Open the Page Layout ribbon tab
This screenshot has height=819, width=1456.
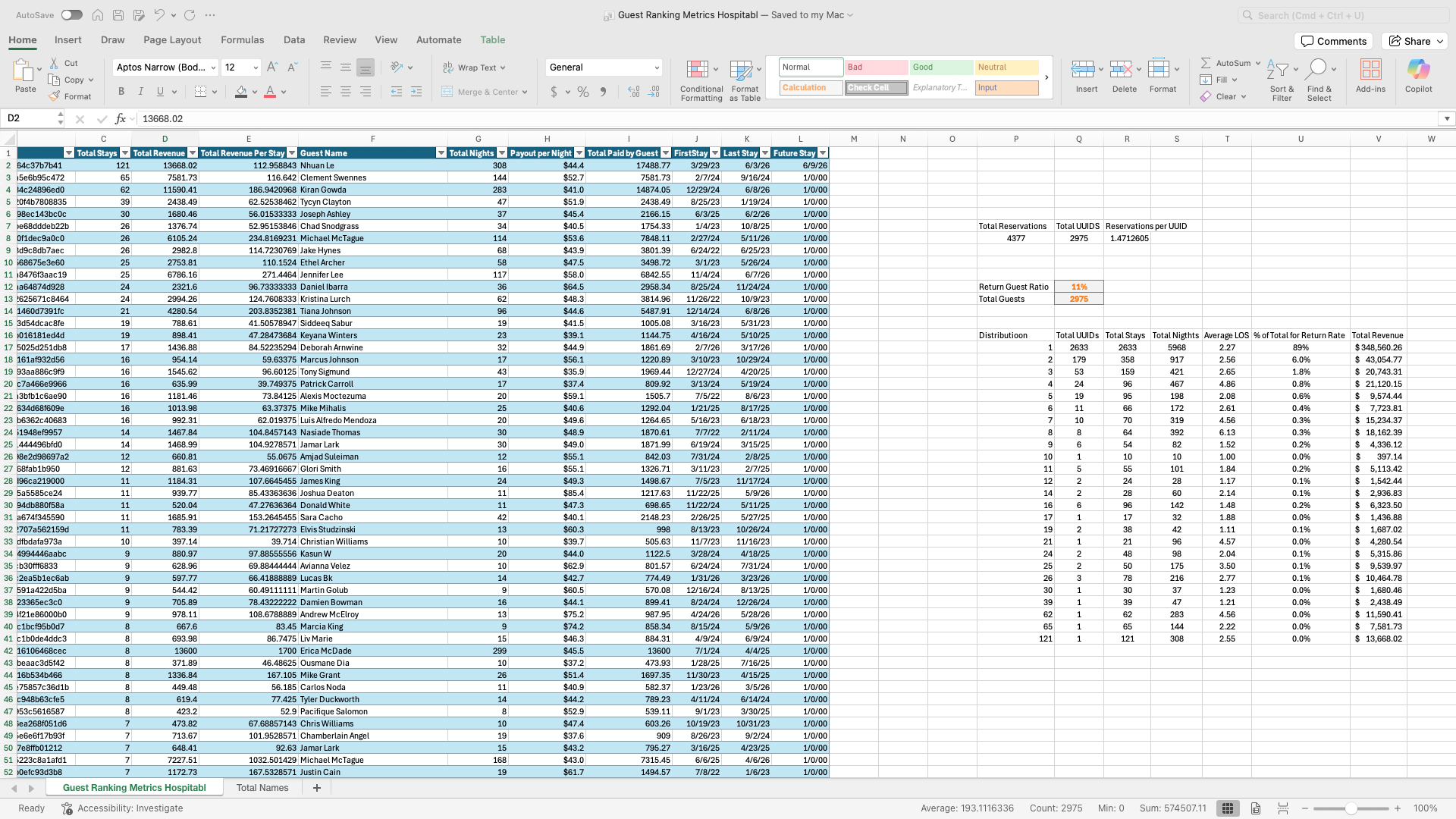(172, 40)
